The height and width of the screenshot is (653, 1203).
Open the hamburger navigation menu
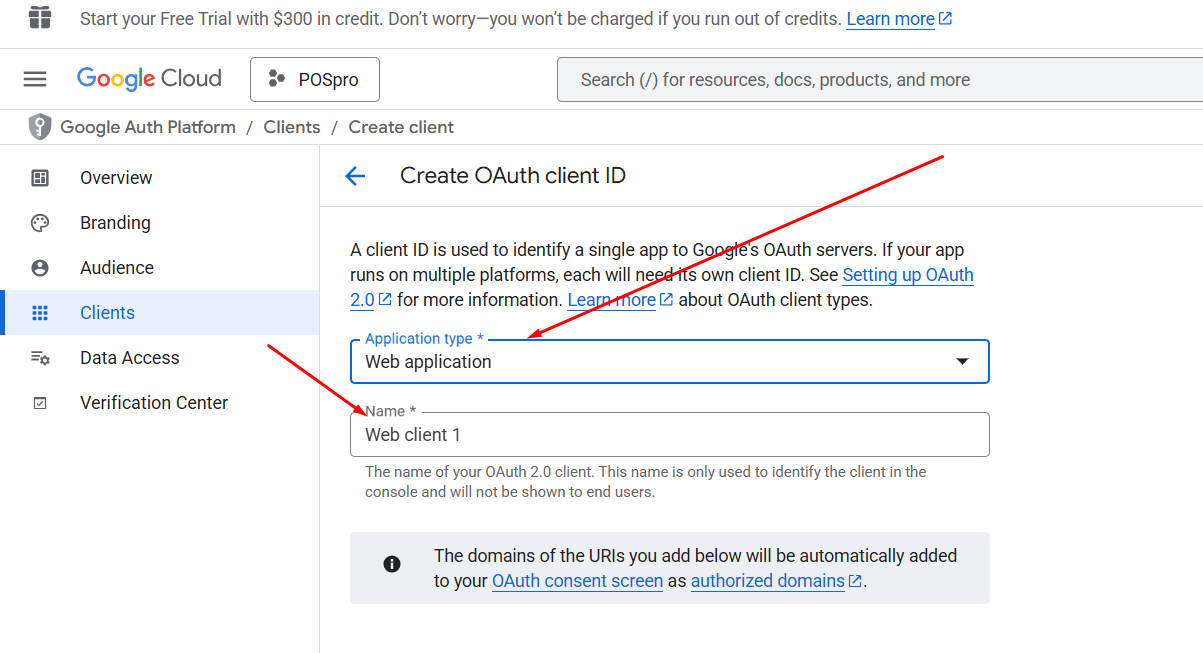(x=35, y=79)
